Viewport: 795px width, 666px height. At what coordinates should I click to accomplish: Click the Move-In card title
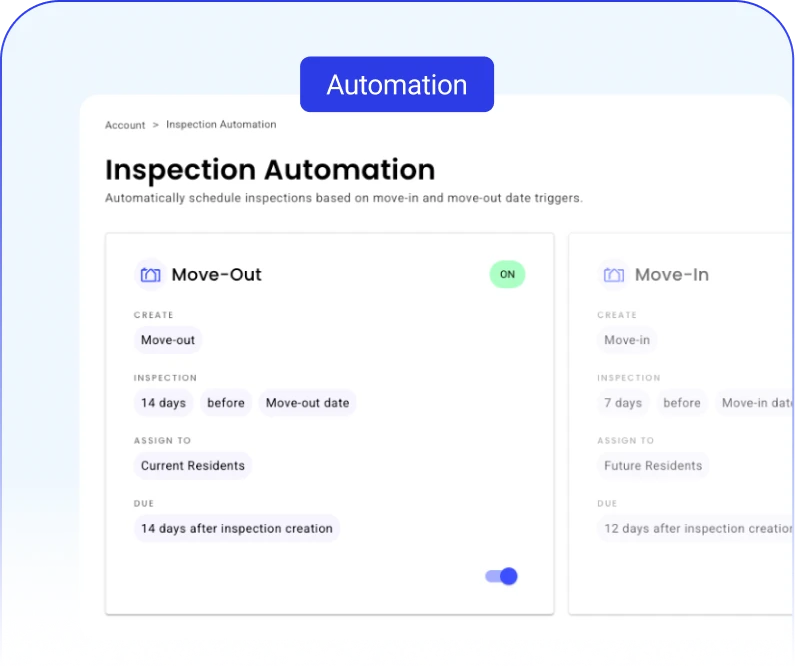tap(672, 274)
